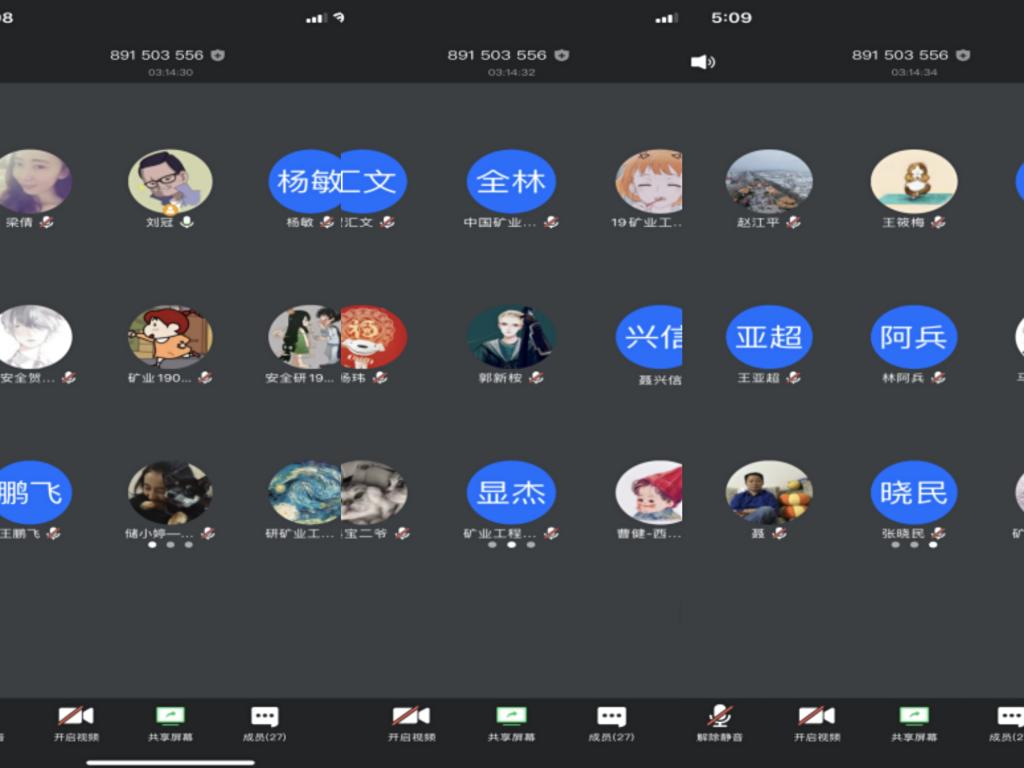Click shield icon beside timer 03:14:34

(x=962, y=55)
